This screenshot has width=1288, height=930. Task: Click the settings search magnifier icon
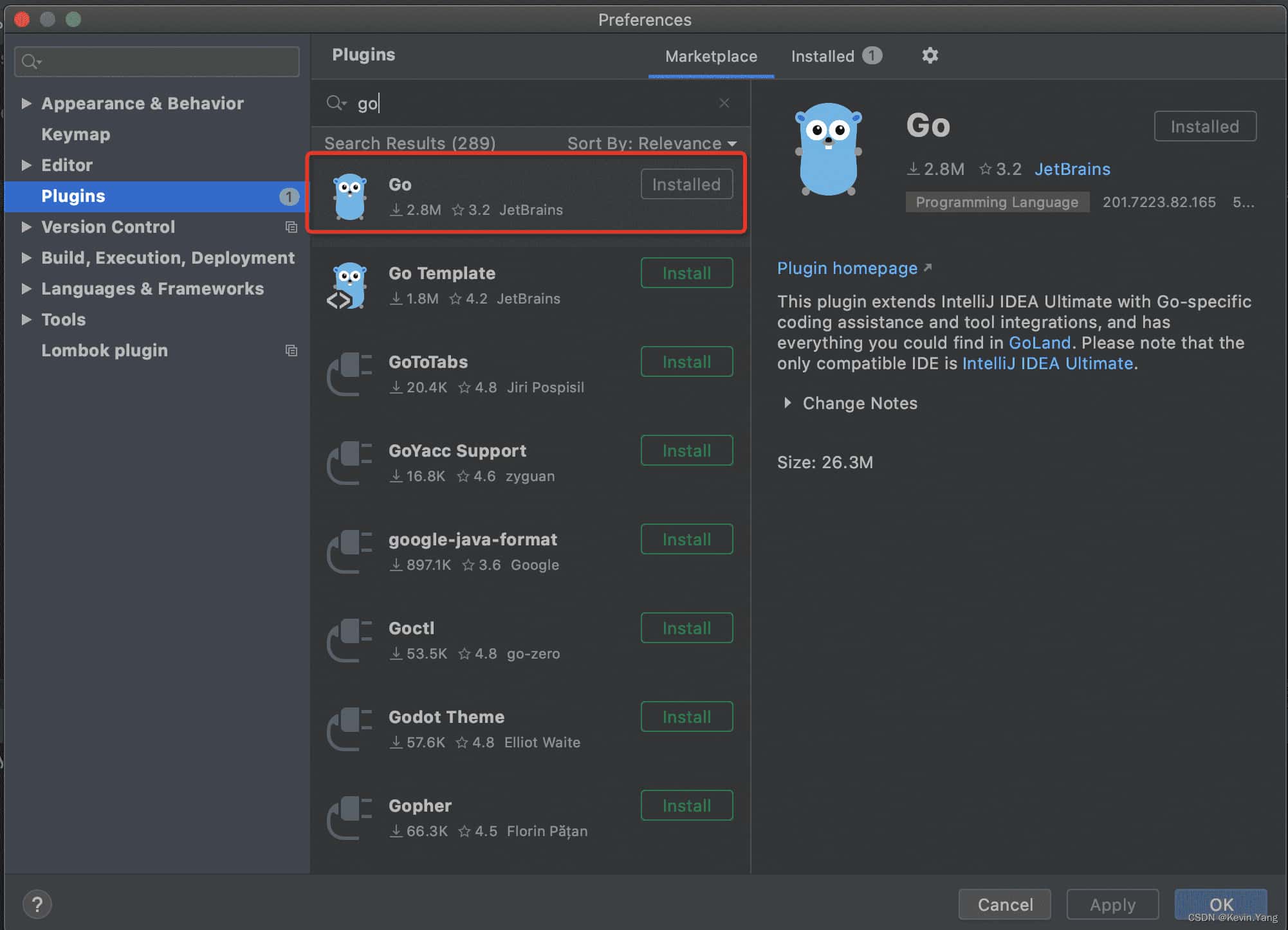point(32,62)
